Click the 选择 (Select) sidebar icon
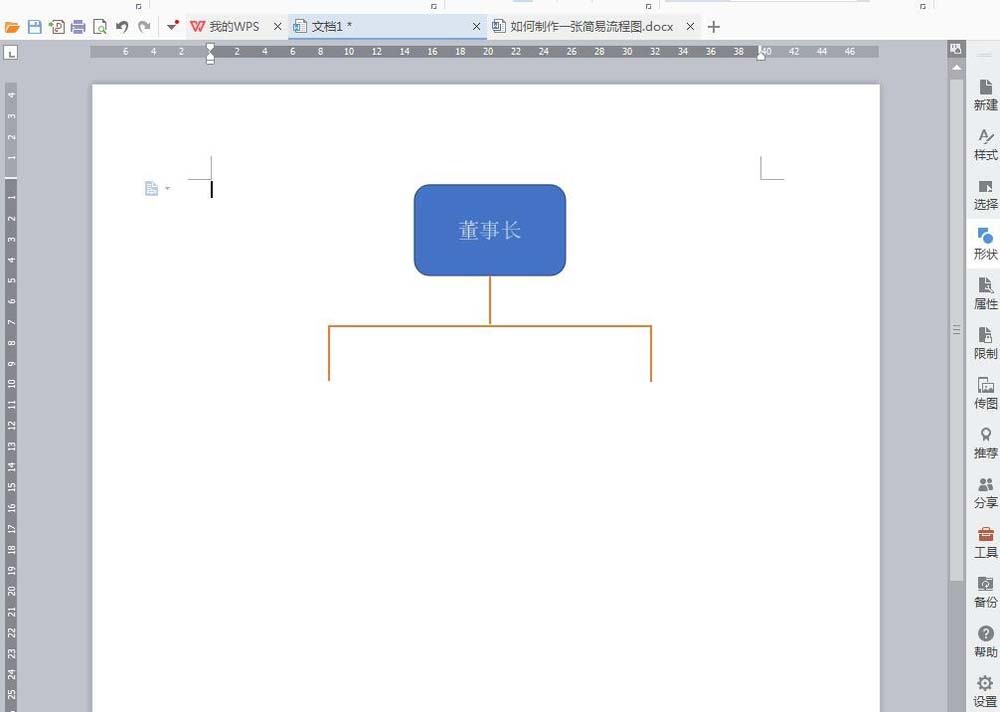 [984, 195]
